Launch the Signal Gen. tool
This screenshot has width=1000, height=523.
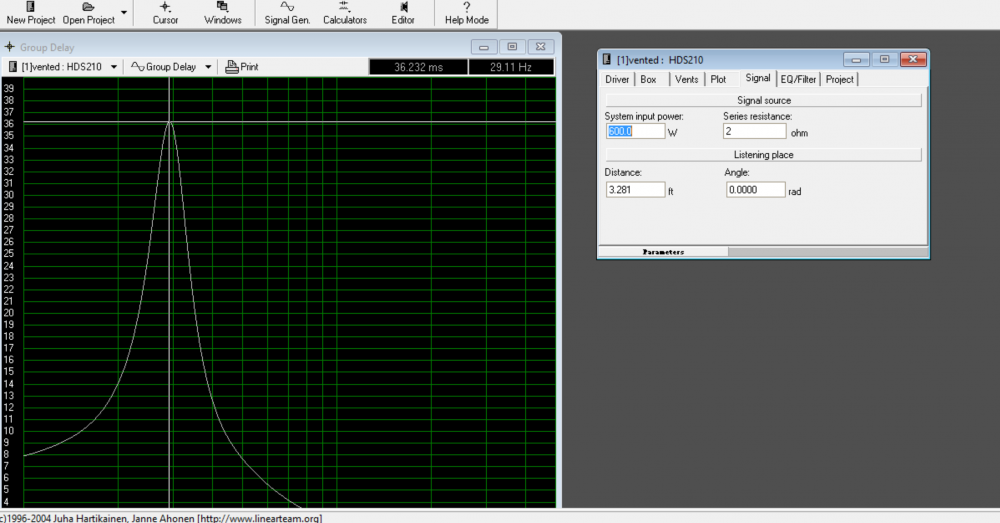coord(287,13)
